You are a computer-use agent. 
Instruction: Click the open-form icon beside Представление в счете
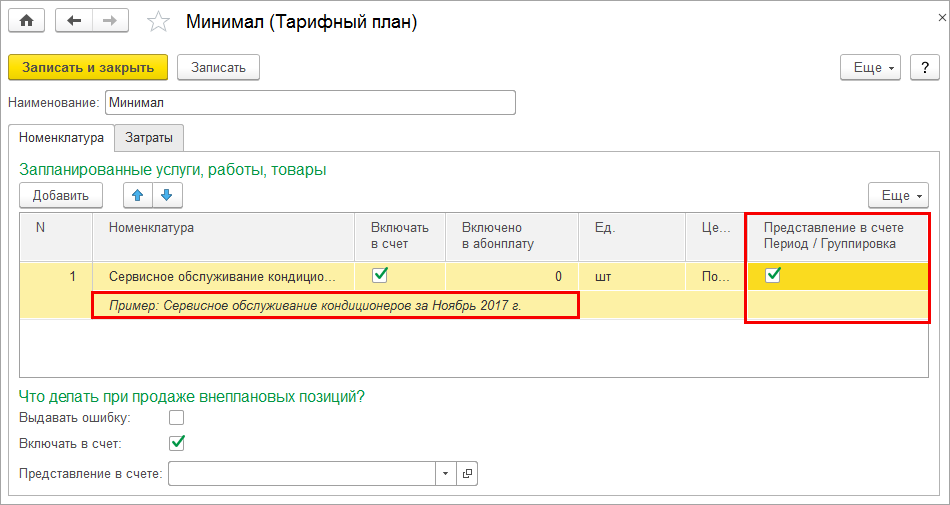pos(467,473)
